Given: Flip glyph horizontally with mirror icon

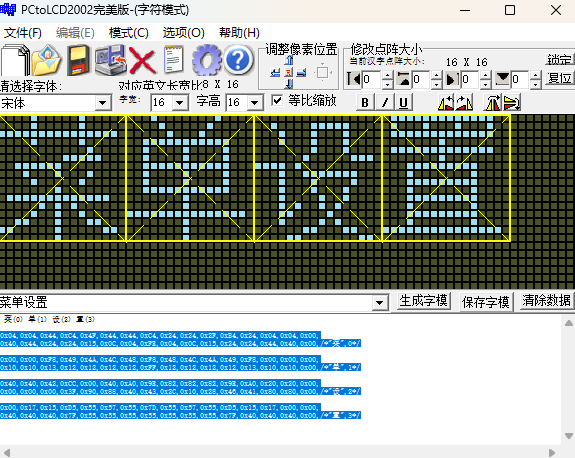Looking at the screenshot, I should [493, 102].
